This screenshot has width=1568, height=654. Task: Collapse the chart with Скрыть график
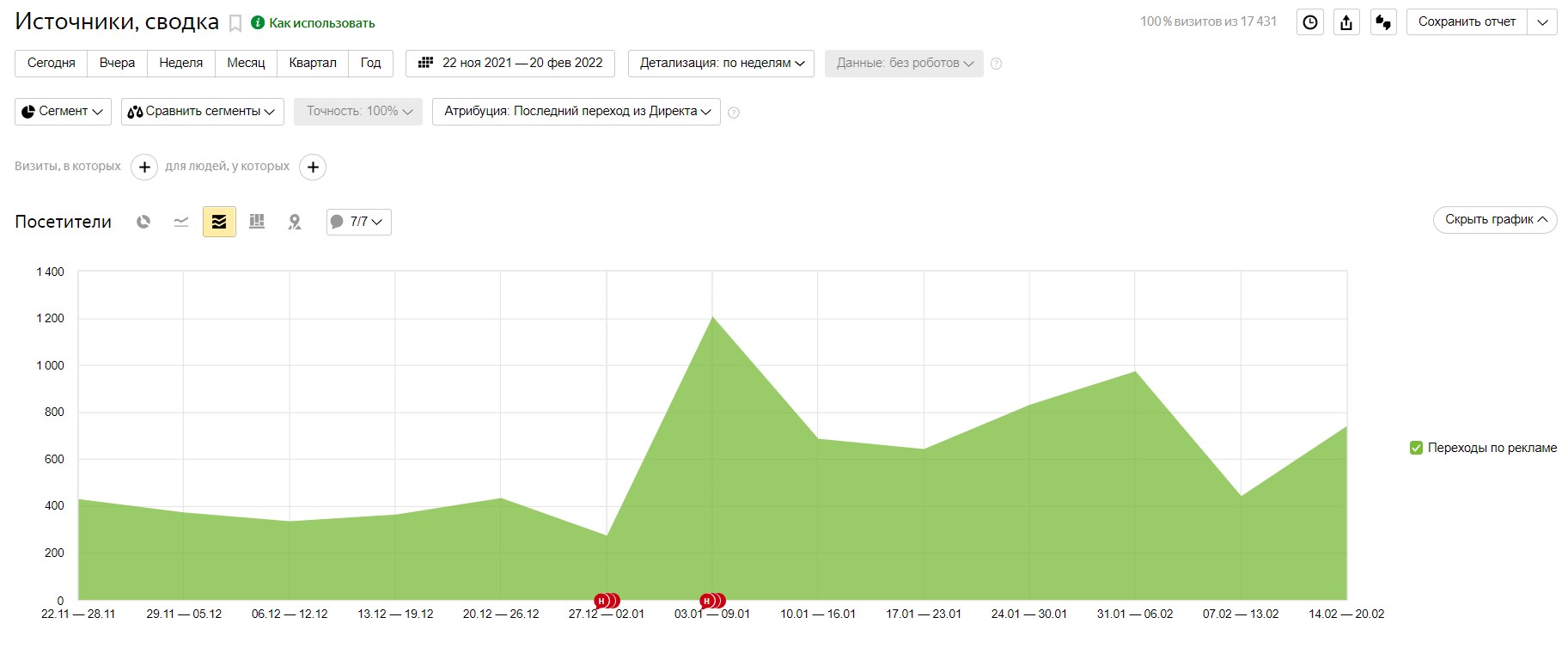(x=1495, y=220)
